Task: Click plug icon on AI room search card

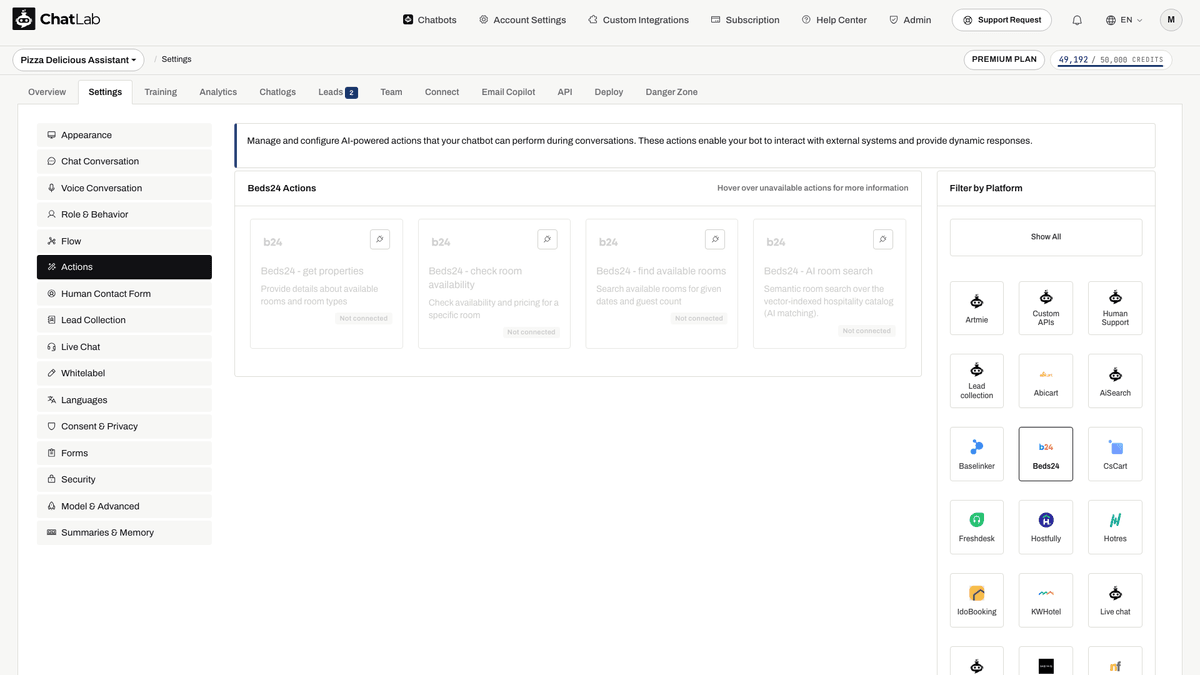Action: pos(882,239)
